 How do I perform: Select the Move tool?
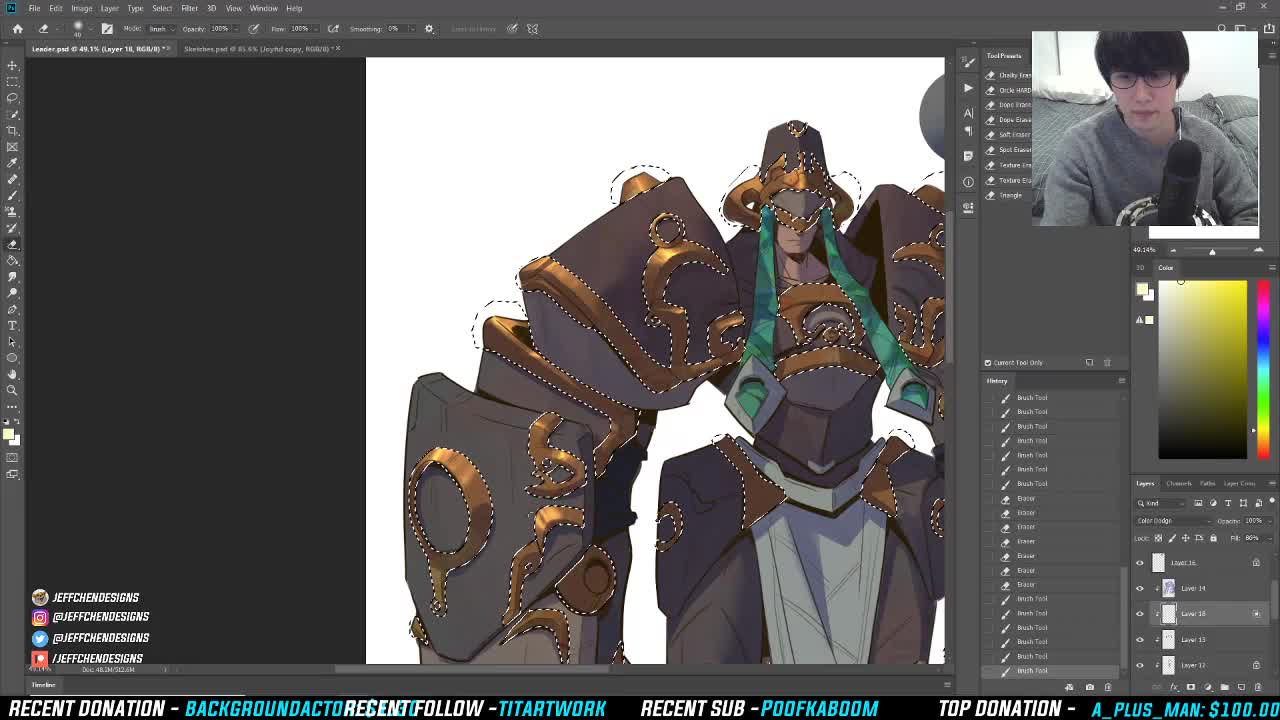(13, 63)
